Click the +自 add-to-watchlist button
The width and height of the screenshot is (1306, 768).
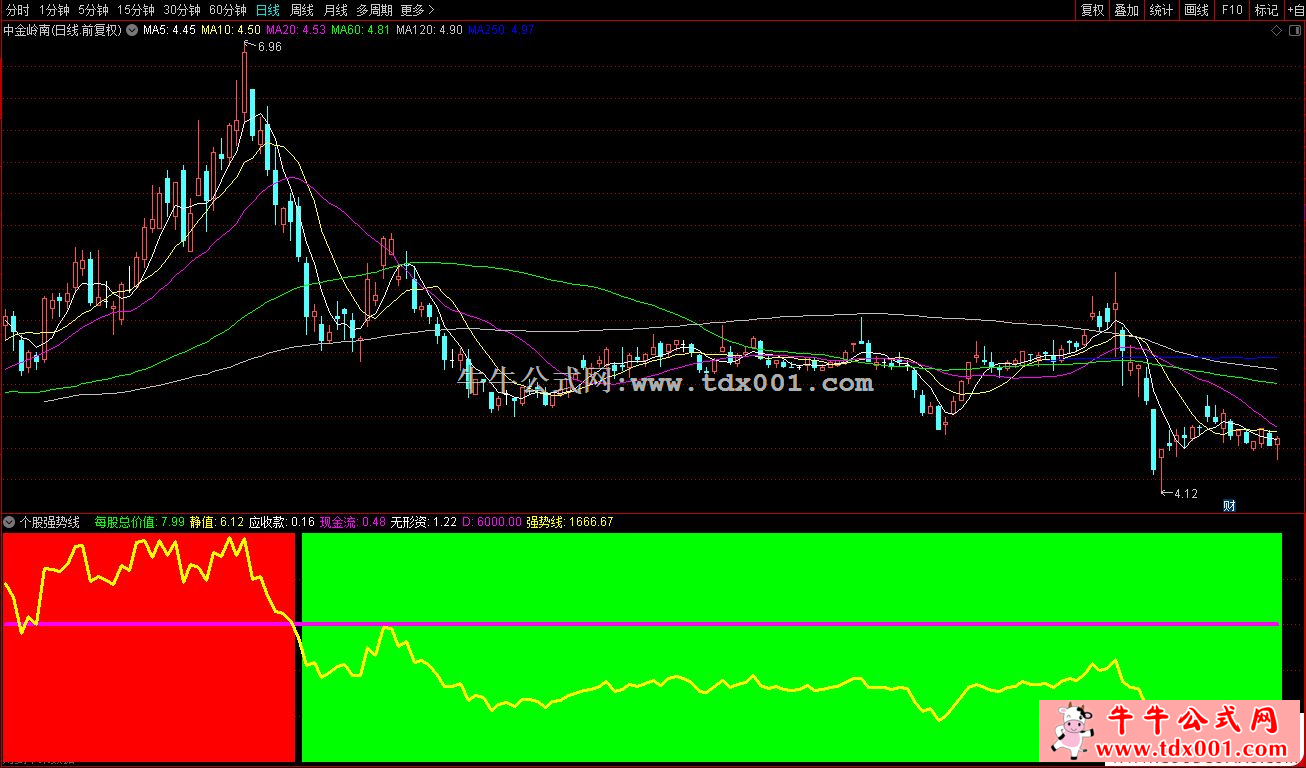[x=1295, y=10]
